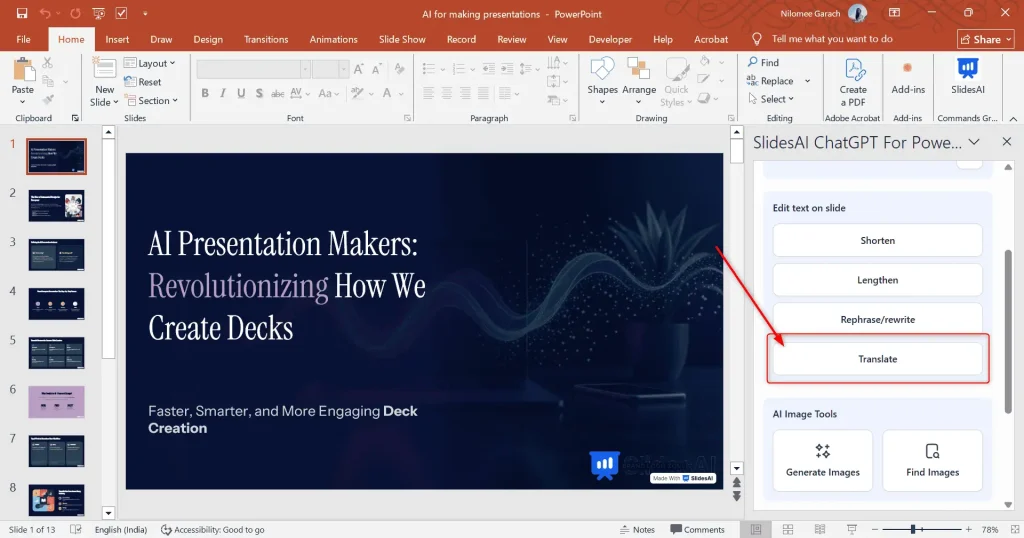1024x538 pixels.
Task: Click the Undo arrow in quick access toolbar
Action: tap(45, 13)
